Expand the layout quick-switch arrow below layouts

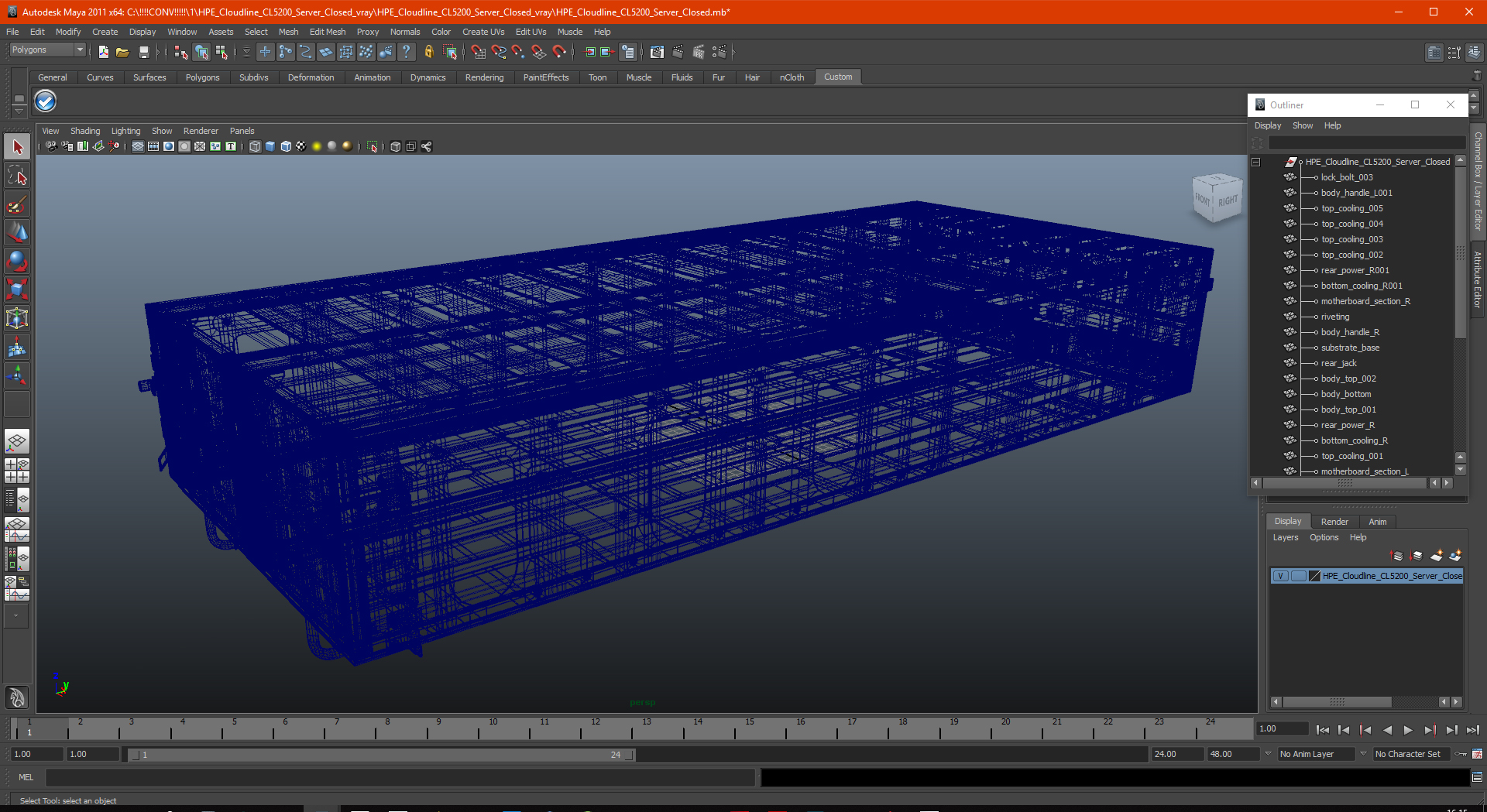coord(17,616)
